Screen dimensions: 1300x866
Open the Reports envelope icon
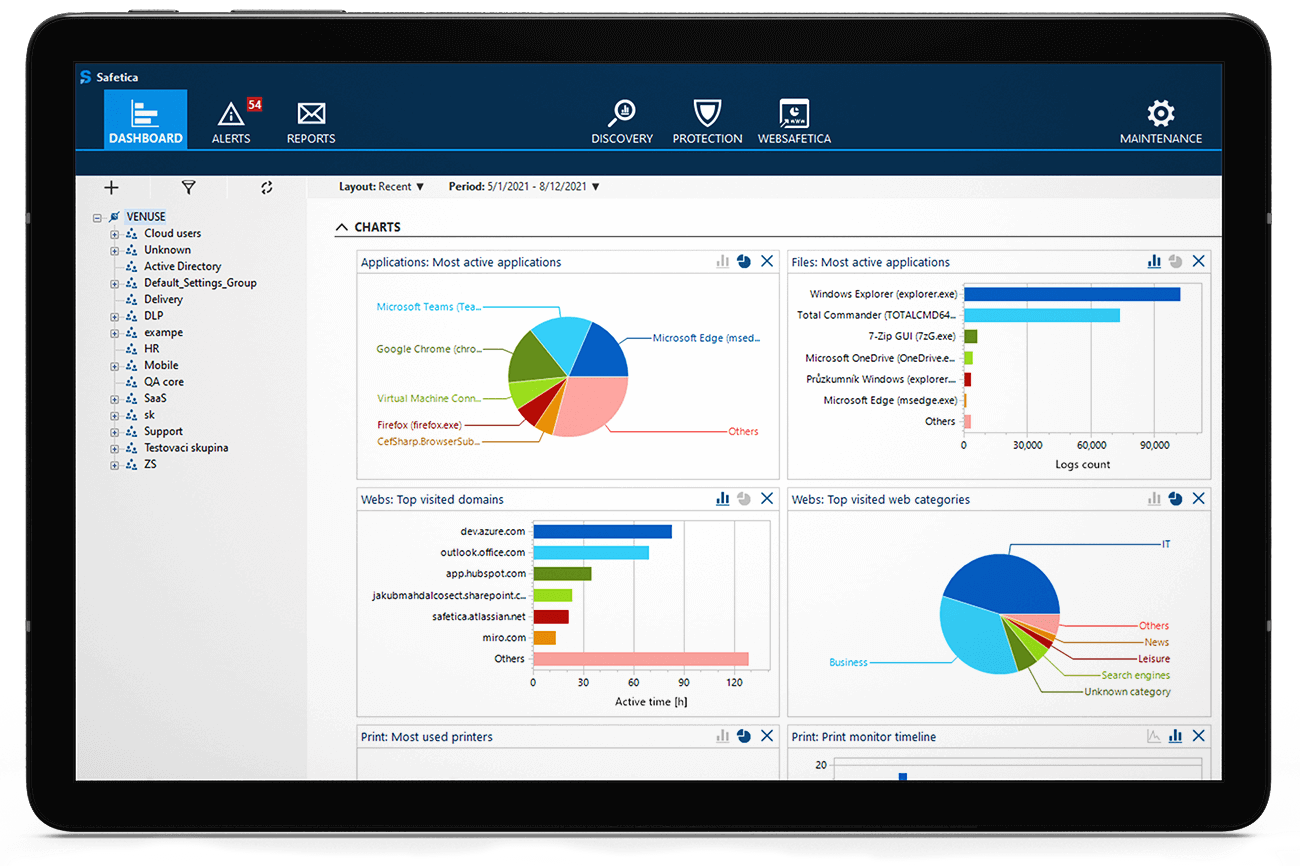coord(311,122)
